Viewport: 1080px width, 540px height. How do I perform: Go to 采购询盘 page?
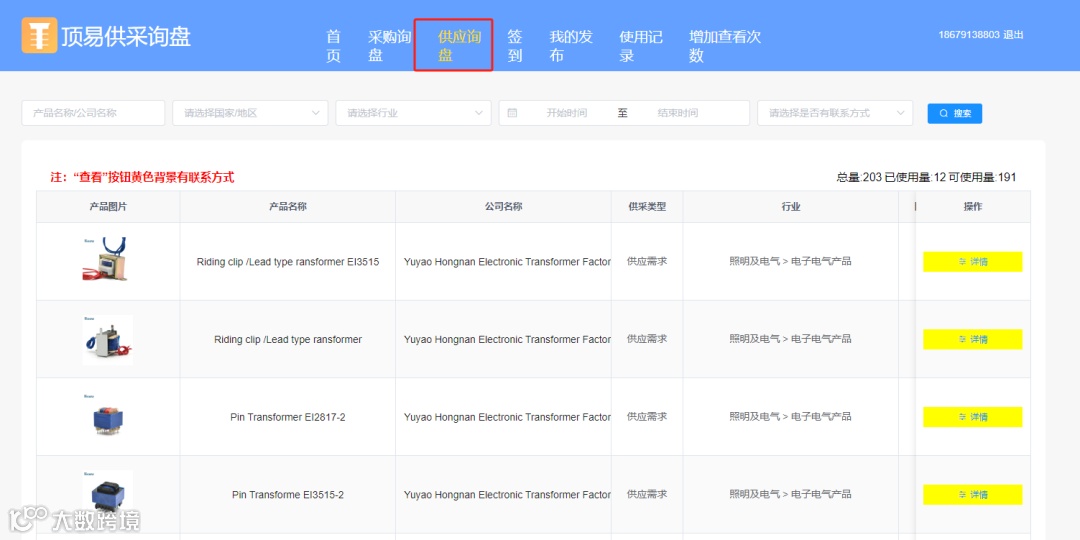[390, 46]
